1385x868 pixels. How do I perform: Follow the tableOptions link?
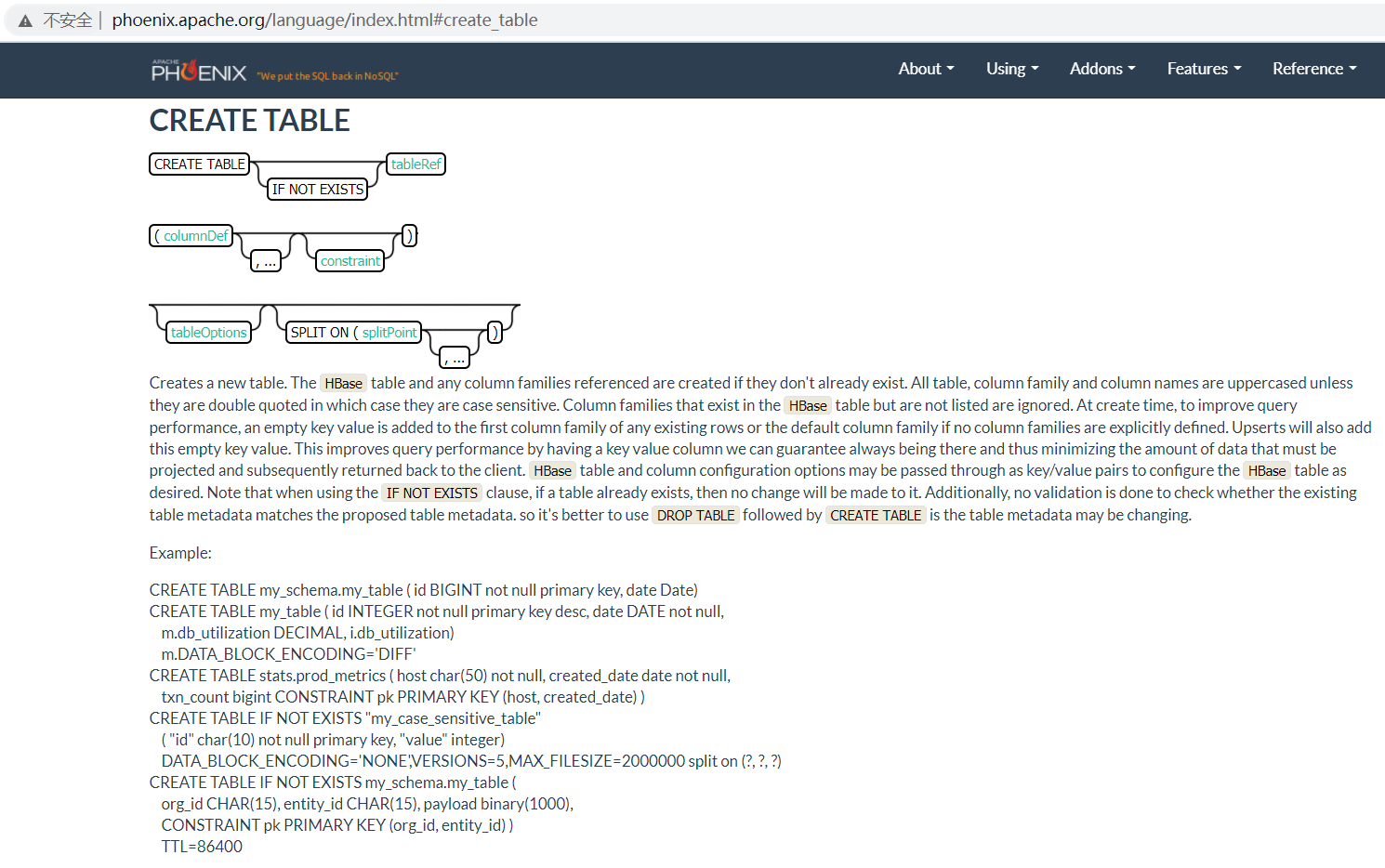point(208,333)
